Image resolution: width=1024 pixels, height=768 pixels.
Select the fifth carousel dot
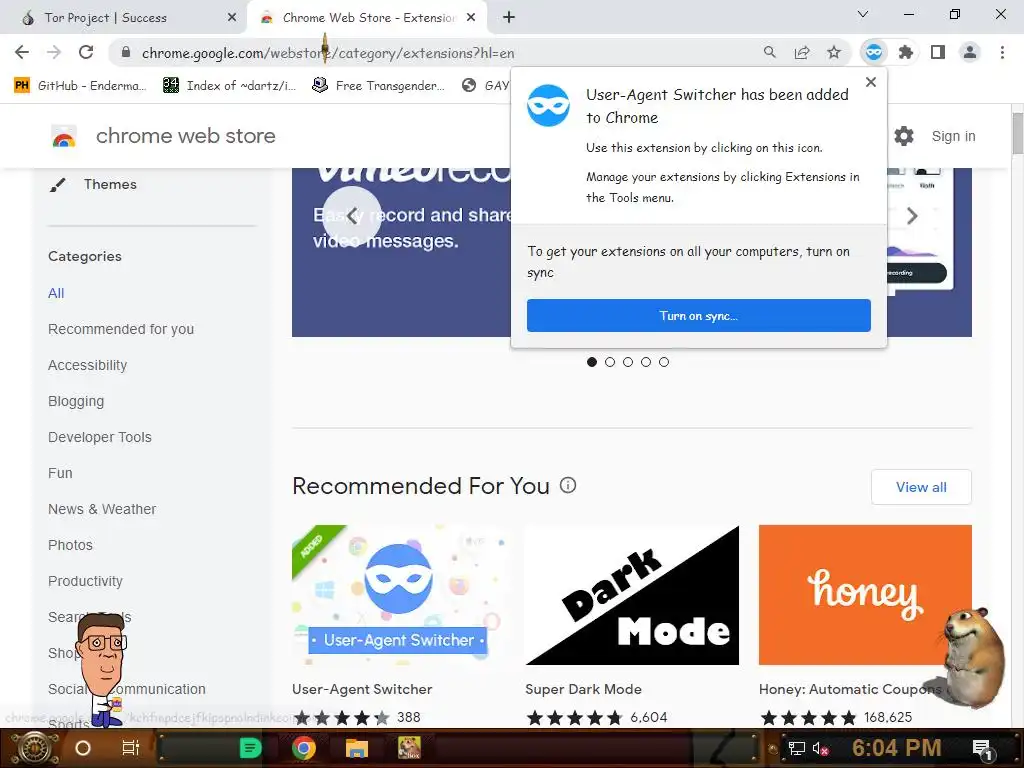coord(664,362)
